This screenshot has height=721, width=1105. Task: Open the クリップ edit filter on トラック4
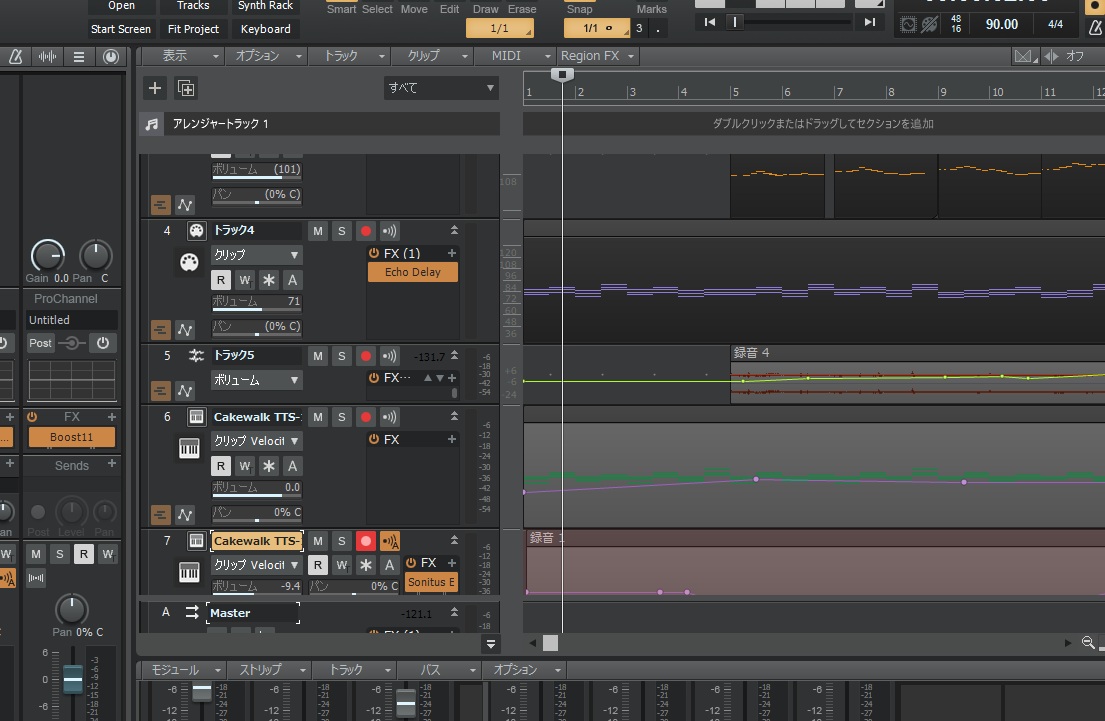pos(256,255)
